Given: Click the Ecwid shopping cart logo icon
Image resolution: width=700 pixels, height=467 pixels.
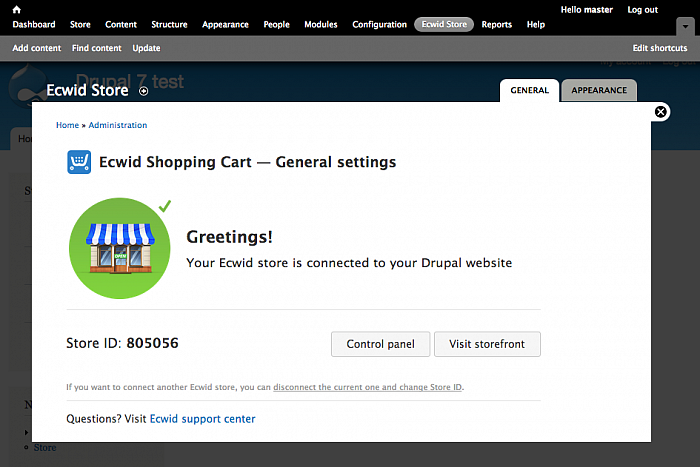Looking at the screenshot, I should click(x=79, y=162).
